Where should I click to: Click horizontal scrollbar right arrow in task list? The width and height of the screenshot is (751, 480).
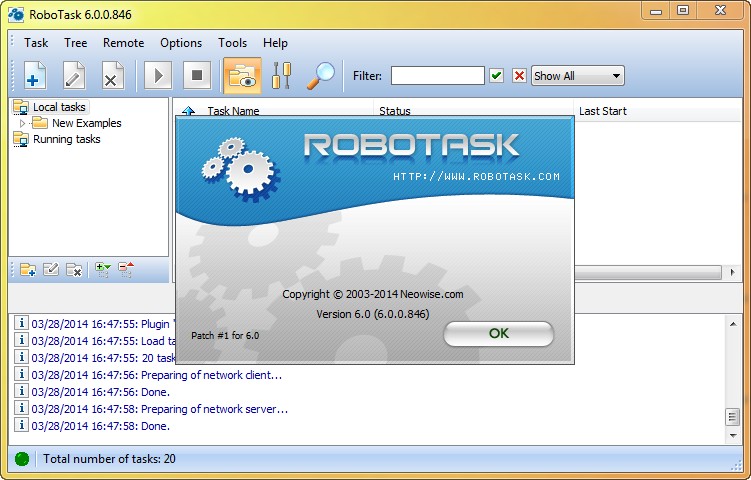732,273
